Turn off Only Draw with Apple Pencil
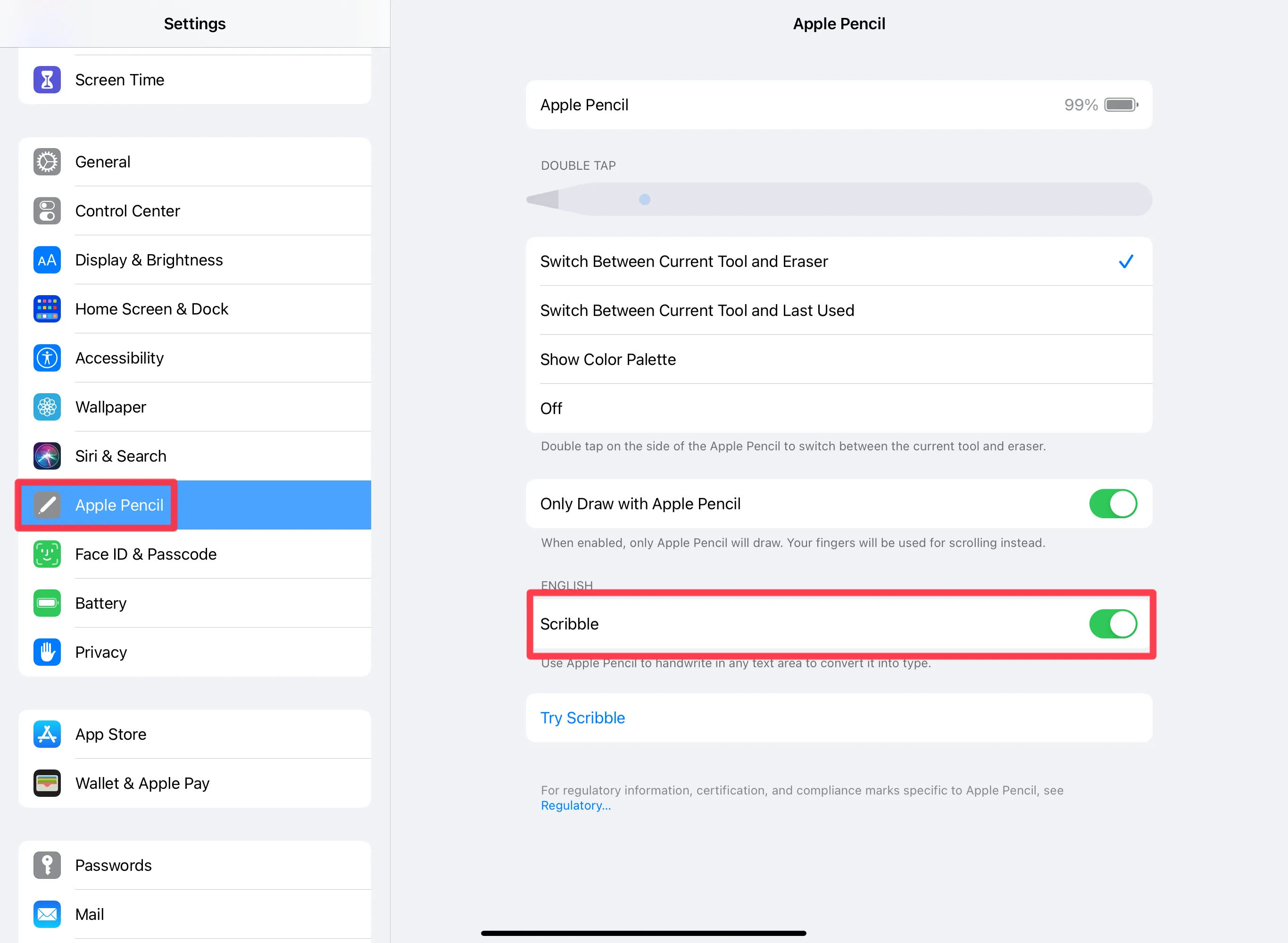This screenshot has height=943, width=1288. pos(1112,504)
